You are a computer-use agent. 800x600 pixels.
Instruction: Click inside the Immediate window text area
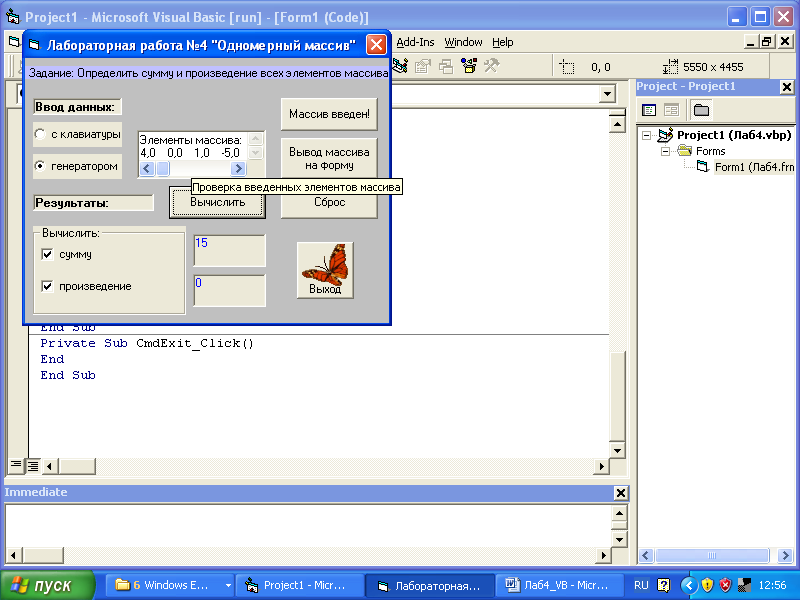point(309,526)
